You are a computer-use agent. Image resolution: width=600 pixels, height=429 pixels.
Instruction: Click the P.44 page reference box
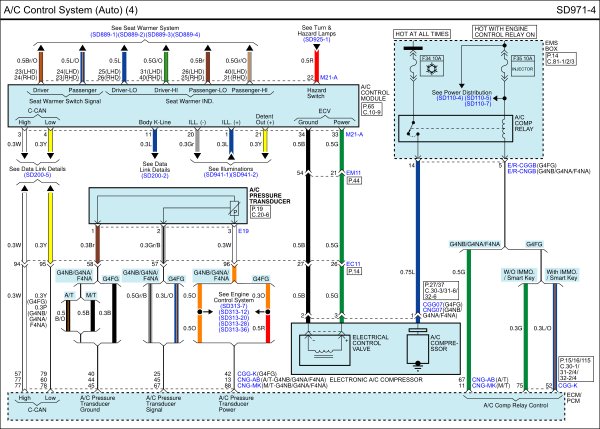354,180
